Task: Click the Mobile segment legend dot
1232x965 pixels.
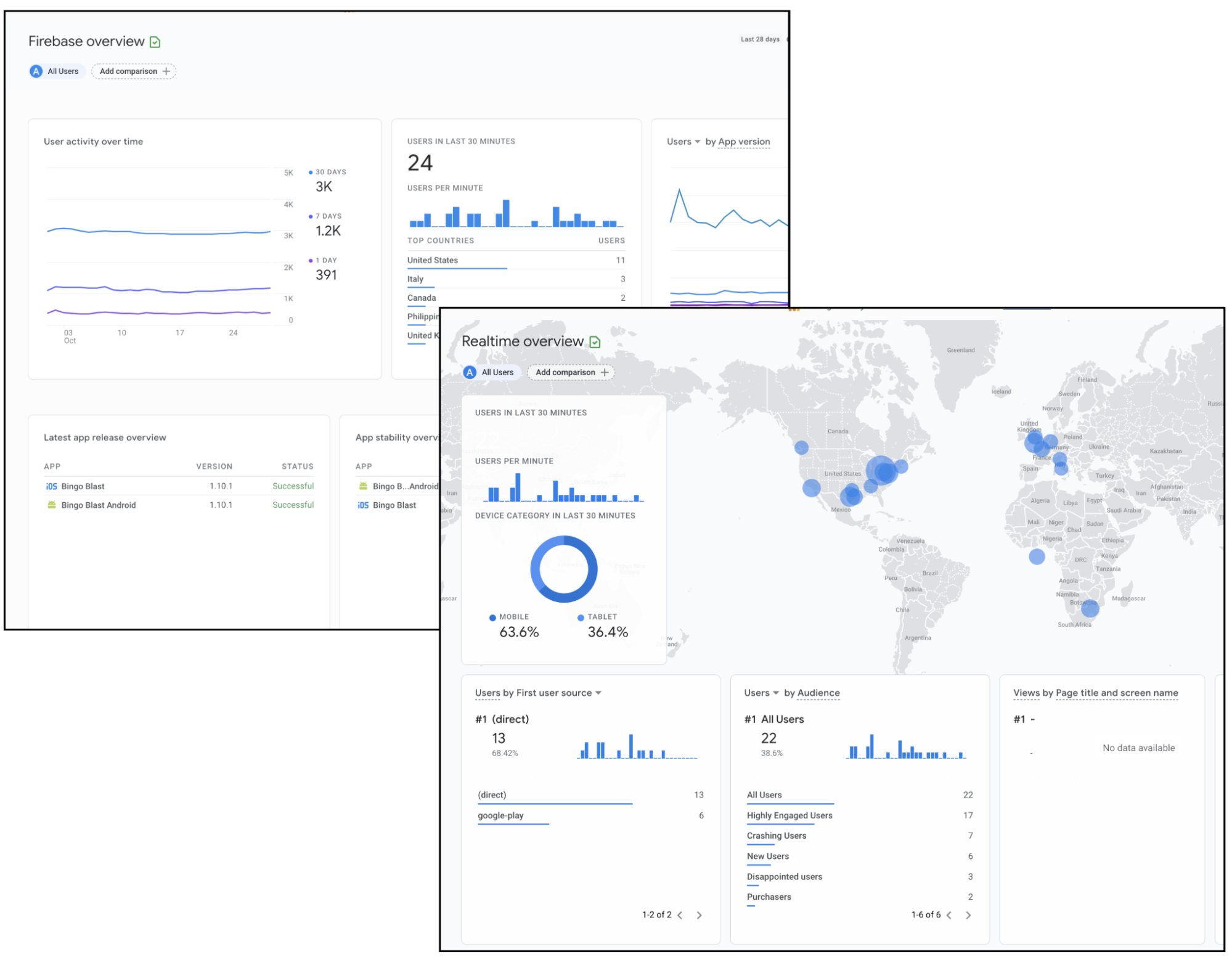Action: (x=492, y=617)
